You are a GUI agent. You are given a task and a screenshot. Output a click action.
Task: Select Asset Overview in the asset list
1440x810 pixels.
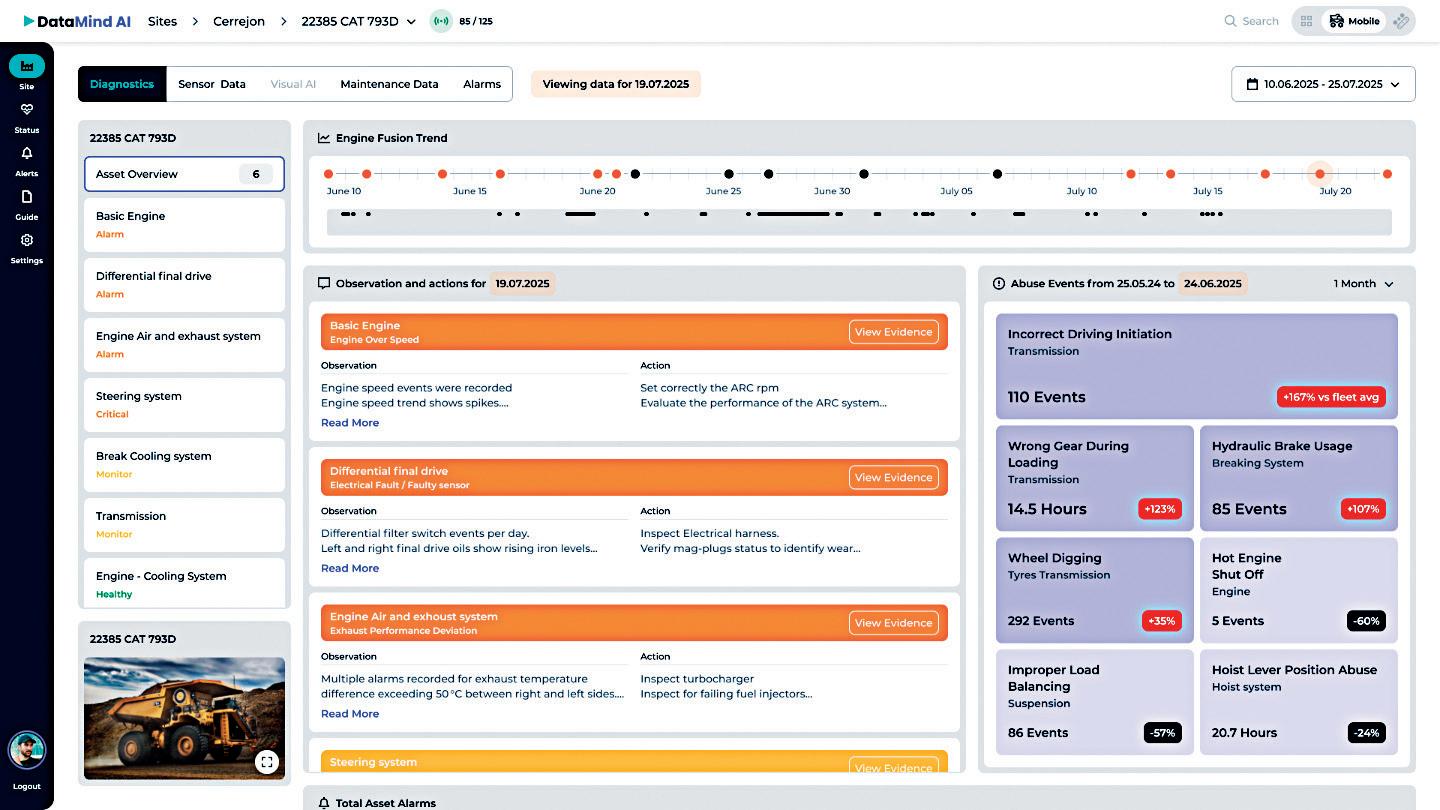184,174
